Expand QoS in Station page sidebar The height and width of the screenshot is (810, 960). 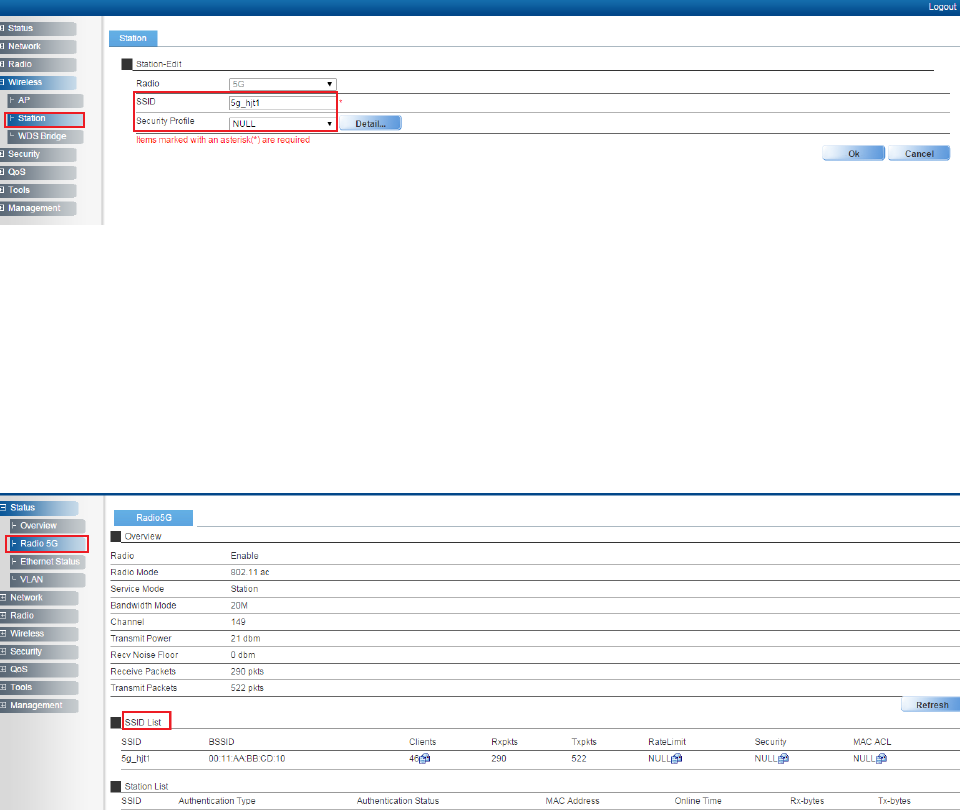tap(38, 172)
